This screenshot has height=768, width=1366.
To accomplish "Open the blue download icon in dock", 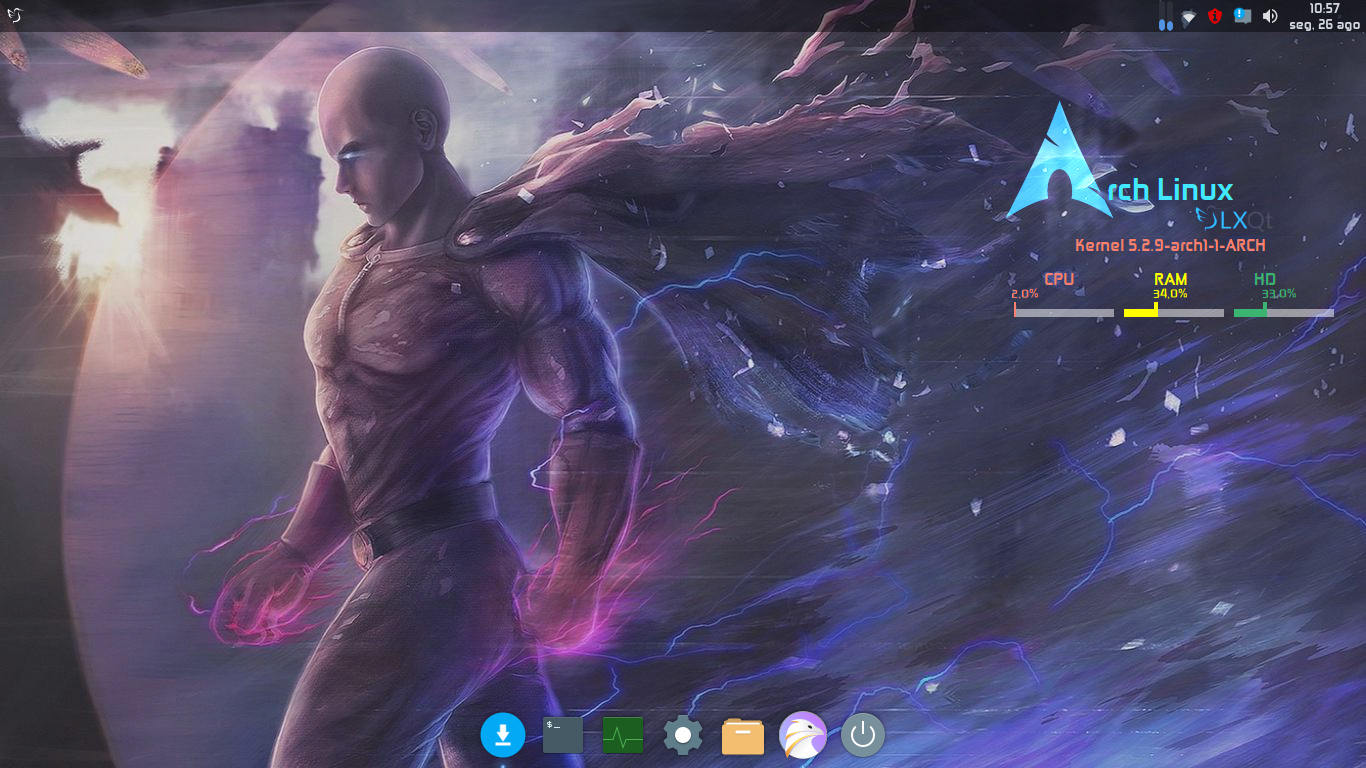I will point(503,736).
